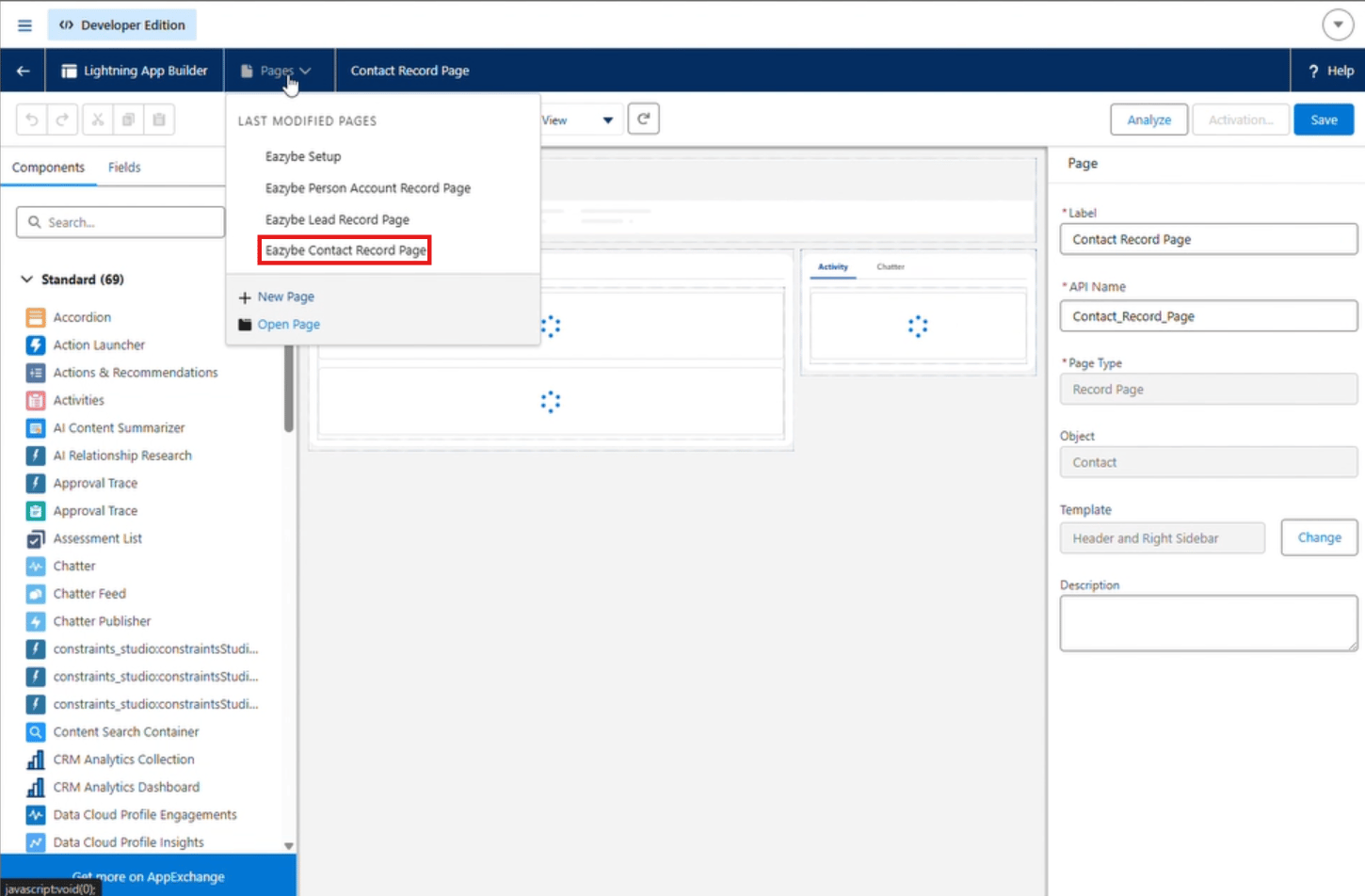Click the Lightning App Builder icon
Viewport: 1365px width, 896px height.
point(69,71)
